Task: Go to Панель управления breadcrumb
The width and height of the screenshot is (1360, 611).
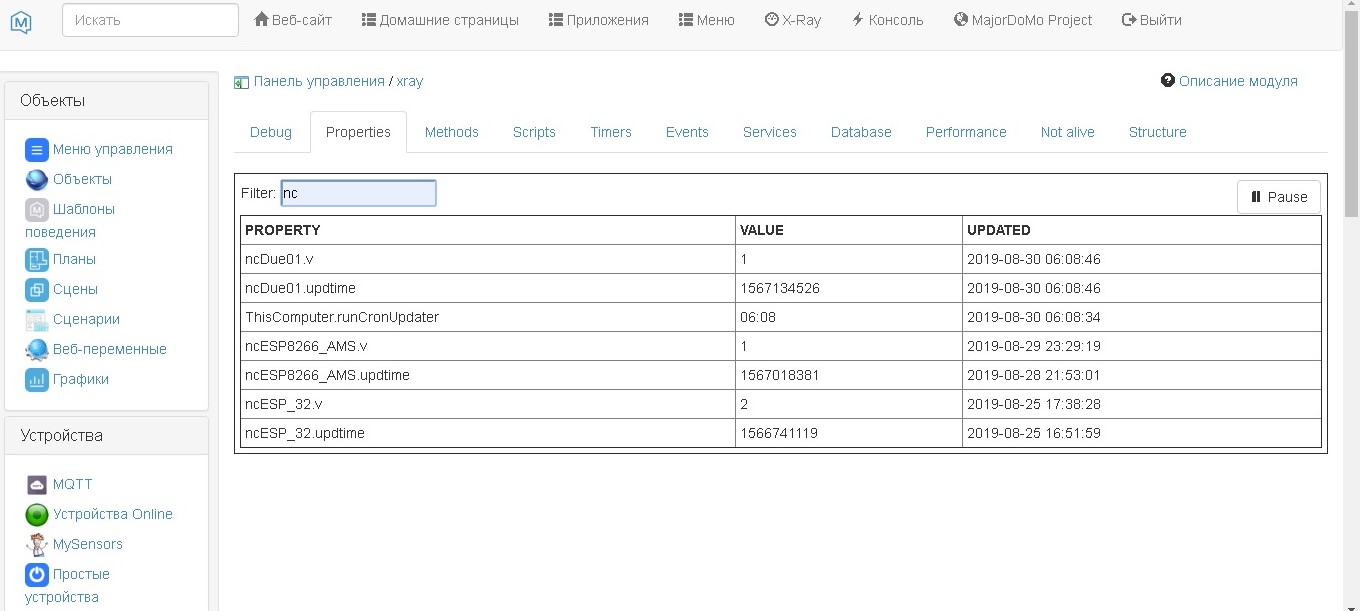Action: [x=318, y=81]
